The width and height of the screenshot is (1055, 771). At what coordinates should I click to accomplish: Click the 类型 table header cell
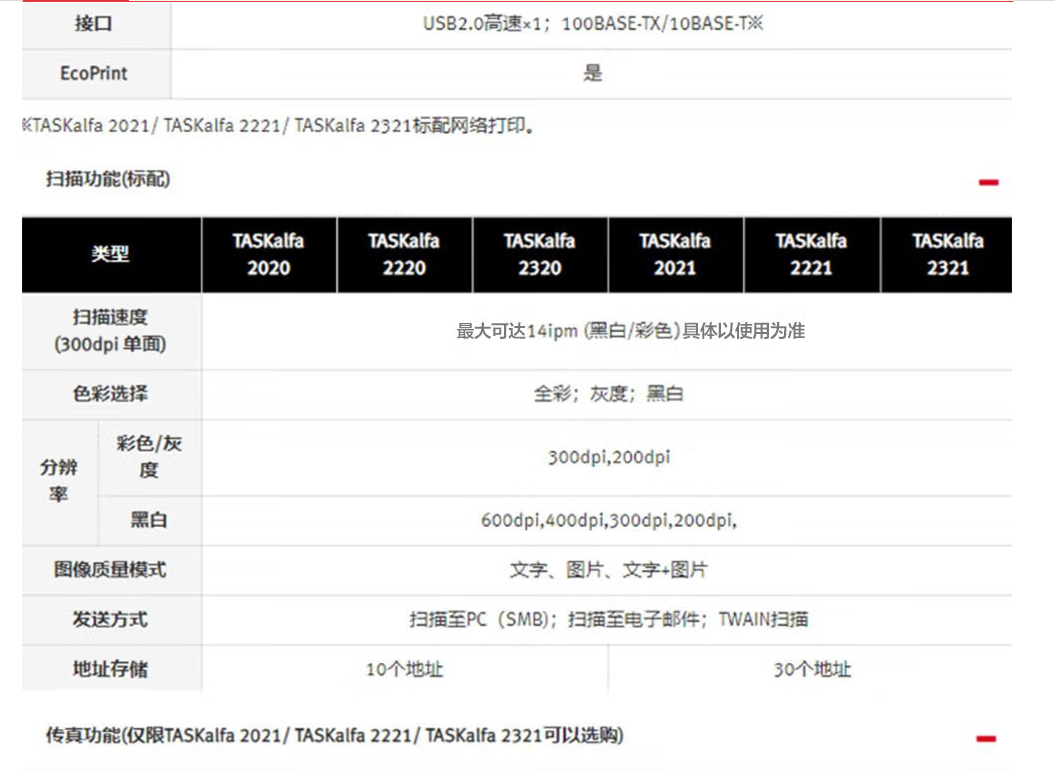(112, 254)
